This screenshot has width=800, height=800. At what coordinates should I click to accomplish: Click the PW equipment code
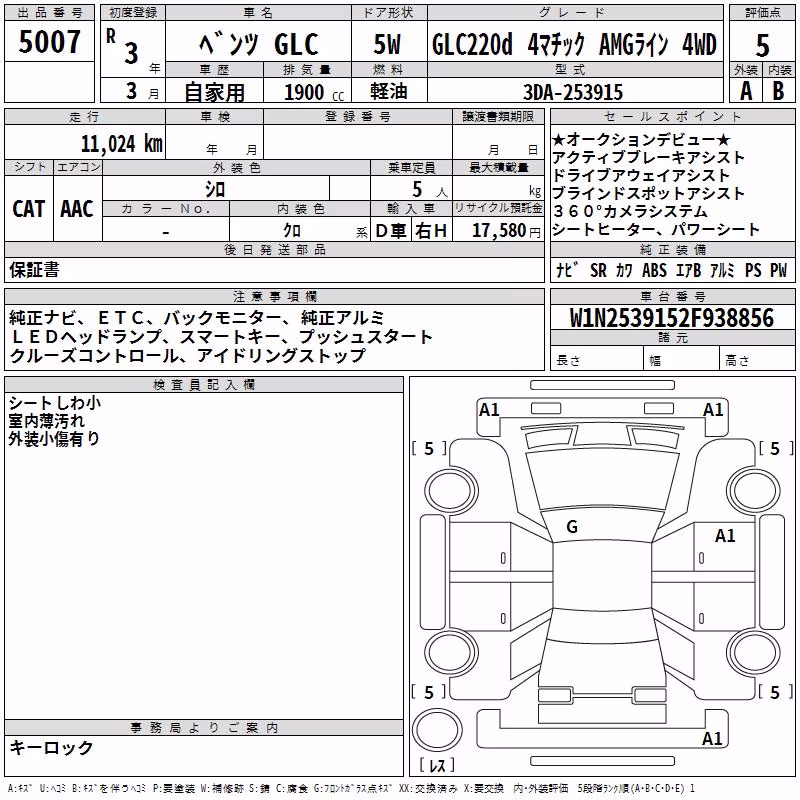click(x=779, y=270)
